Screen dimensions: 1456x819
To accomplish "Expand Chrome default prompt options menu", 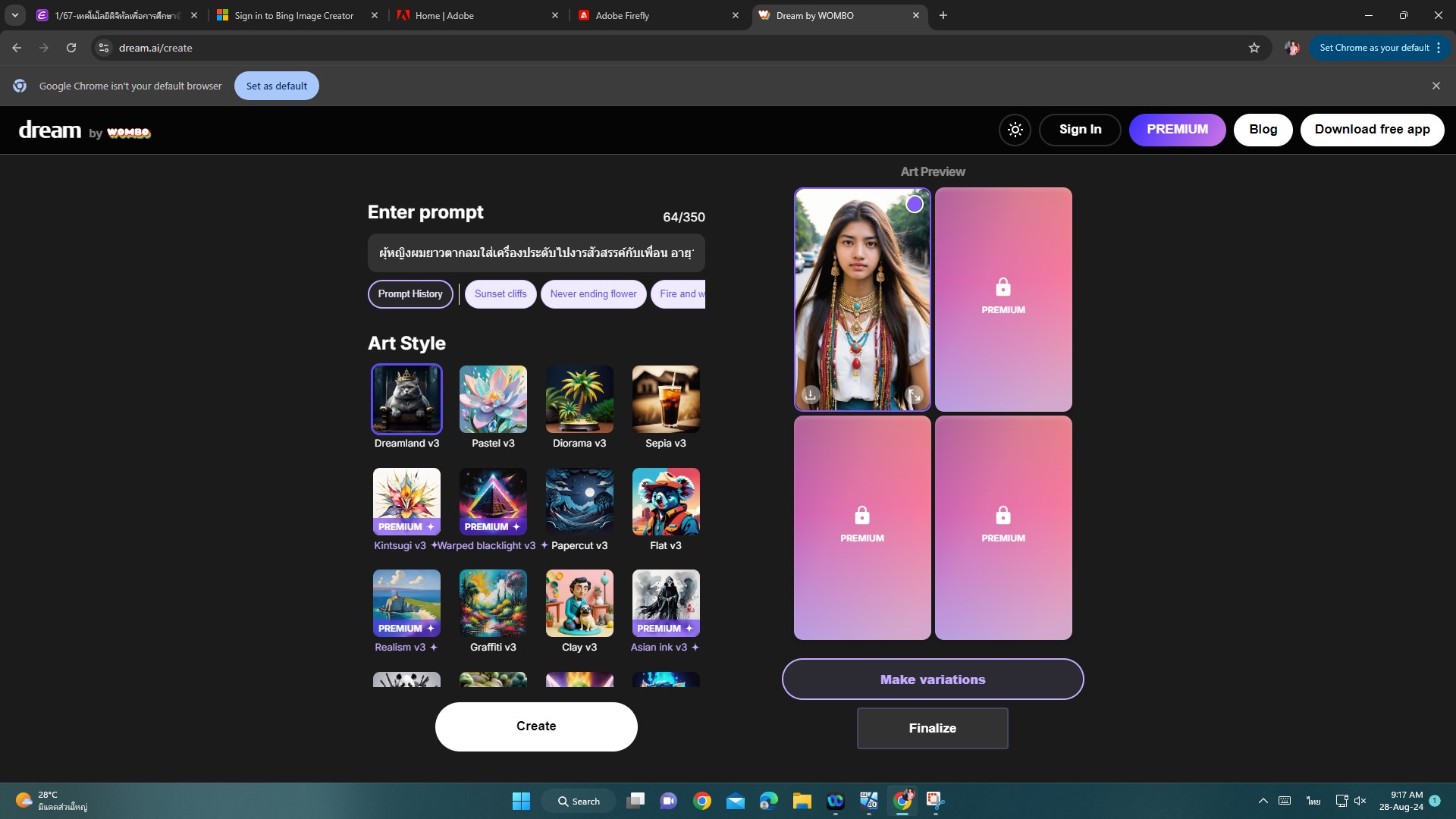I will click(x=1439, y=48).
